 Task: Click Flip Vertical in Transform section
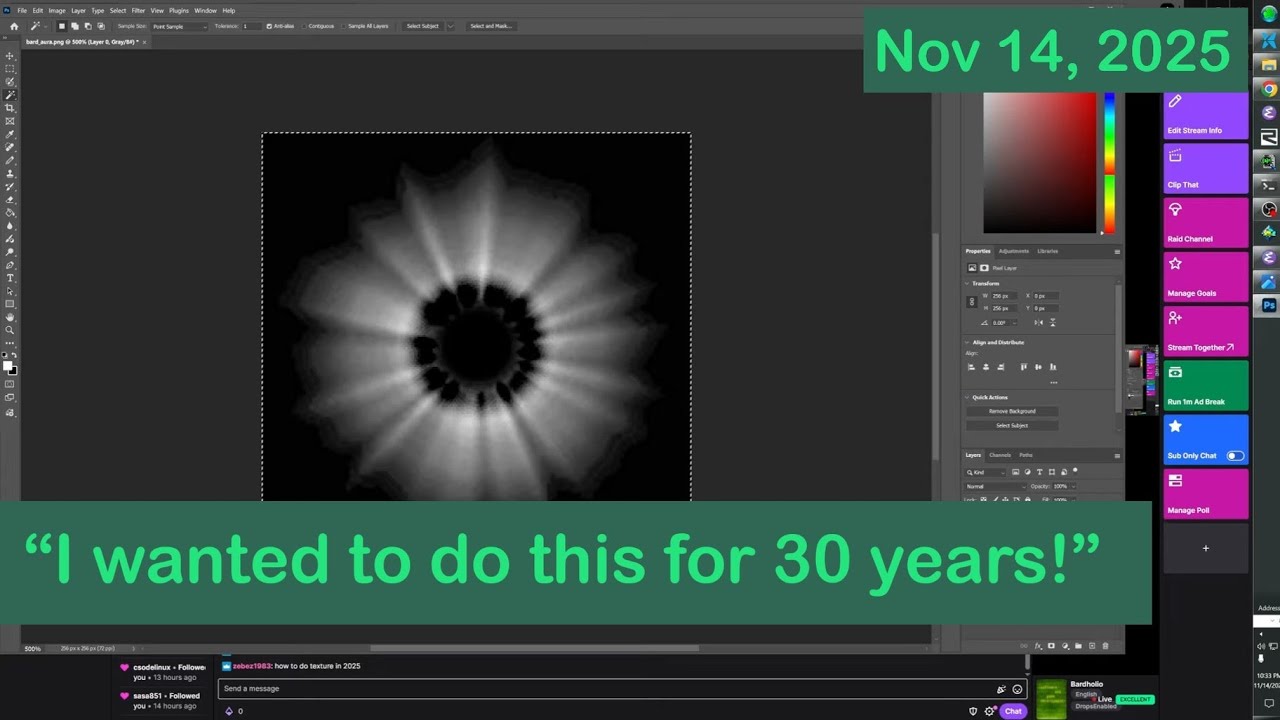[x=1053, y=322]
